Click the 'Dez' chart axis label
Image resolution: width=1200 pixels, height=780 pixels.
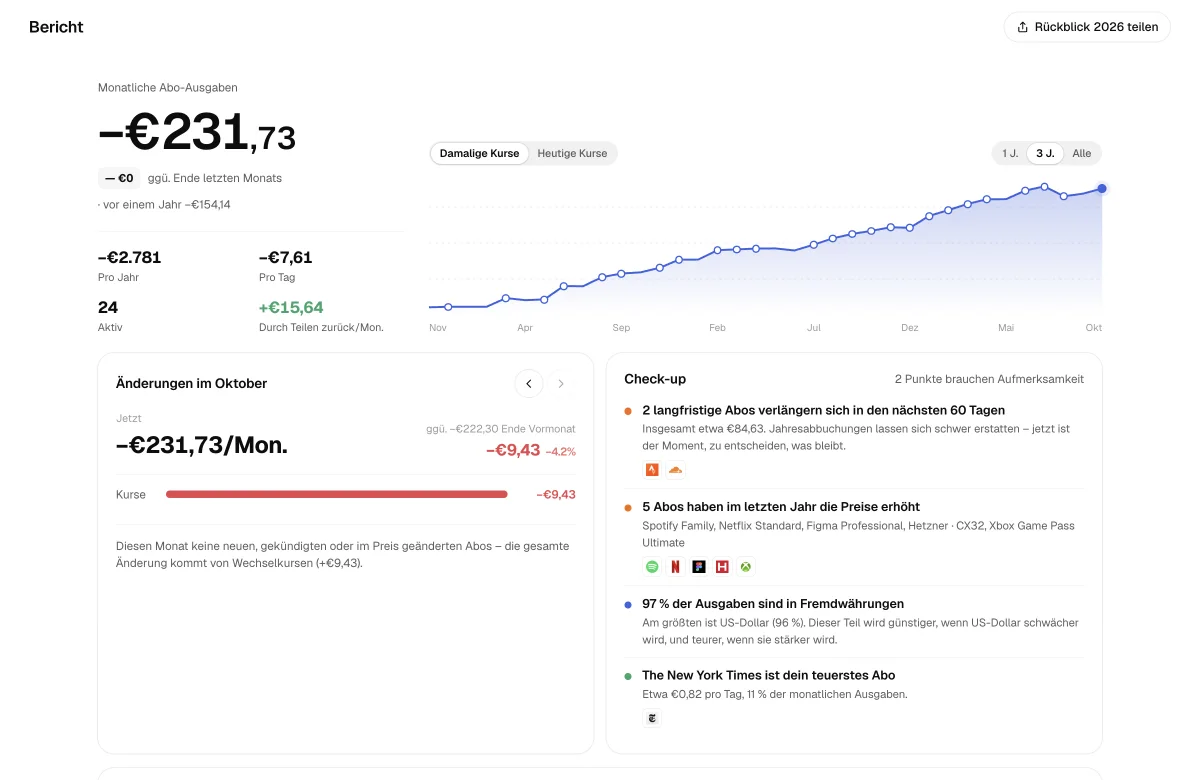tap(910, 328)
